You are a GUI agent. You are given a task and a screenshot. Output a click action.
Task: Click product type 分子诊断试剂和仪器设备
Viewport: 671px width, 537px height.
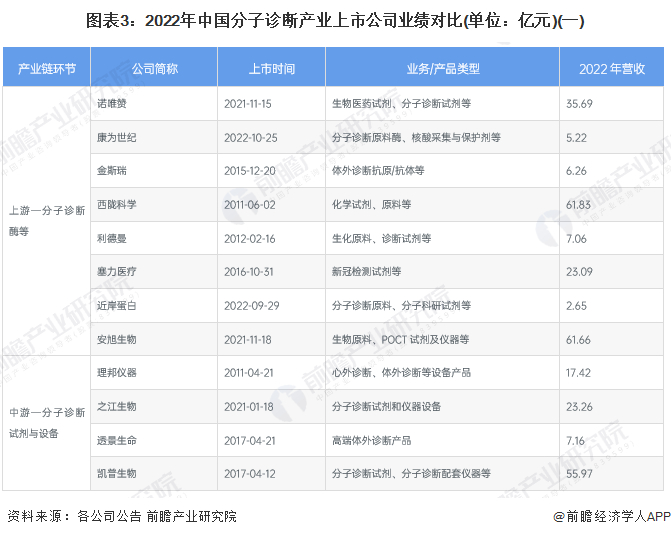tap(386, 406)
